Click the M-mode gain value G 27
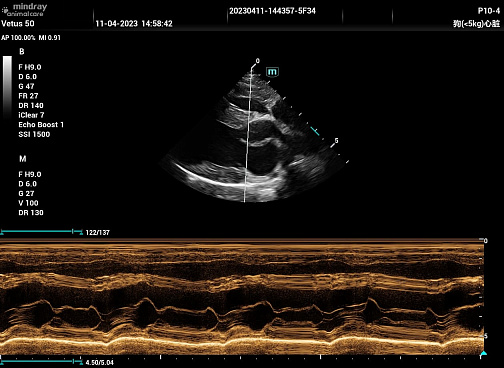 [26, 194]
